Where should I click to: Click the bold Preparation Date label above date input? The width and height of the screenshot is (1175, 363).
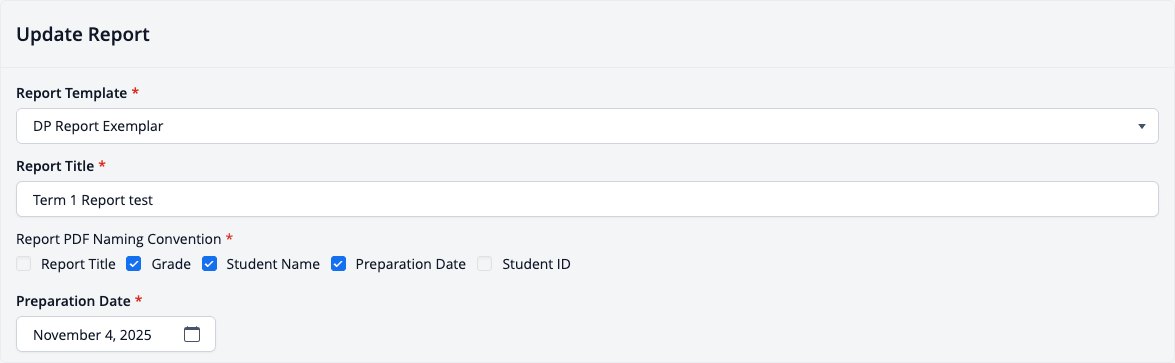[x=73, y=301]
